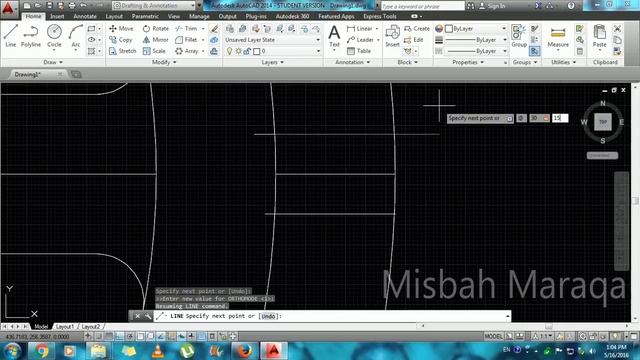Click the Leader annotation tool
Image resolution: width=640 pixels, height=360 pixels.
(x=360, y=40)
